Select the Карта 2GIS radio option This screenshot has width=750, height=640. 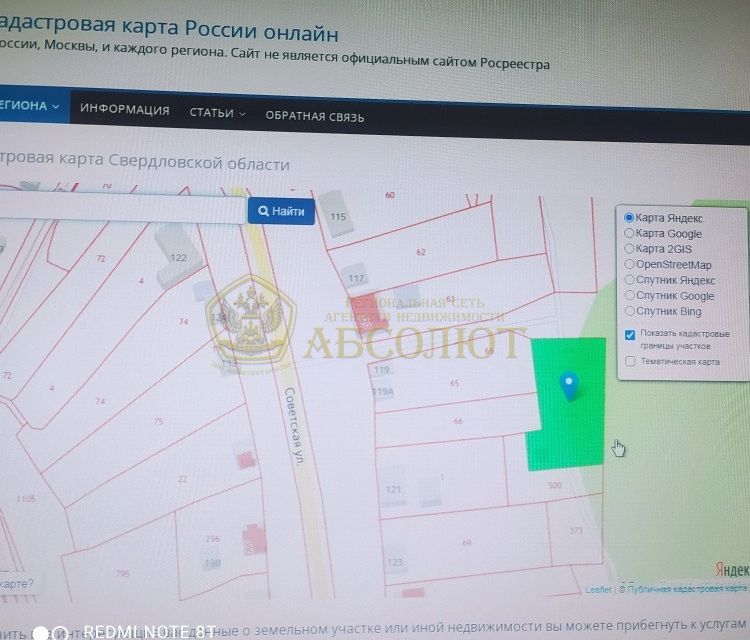coord(629,248)
